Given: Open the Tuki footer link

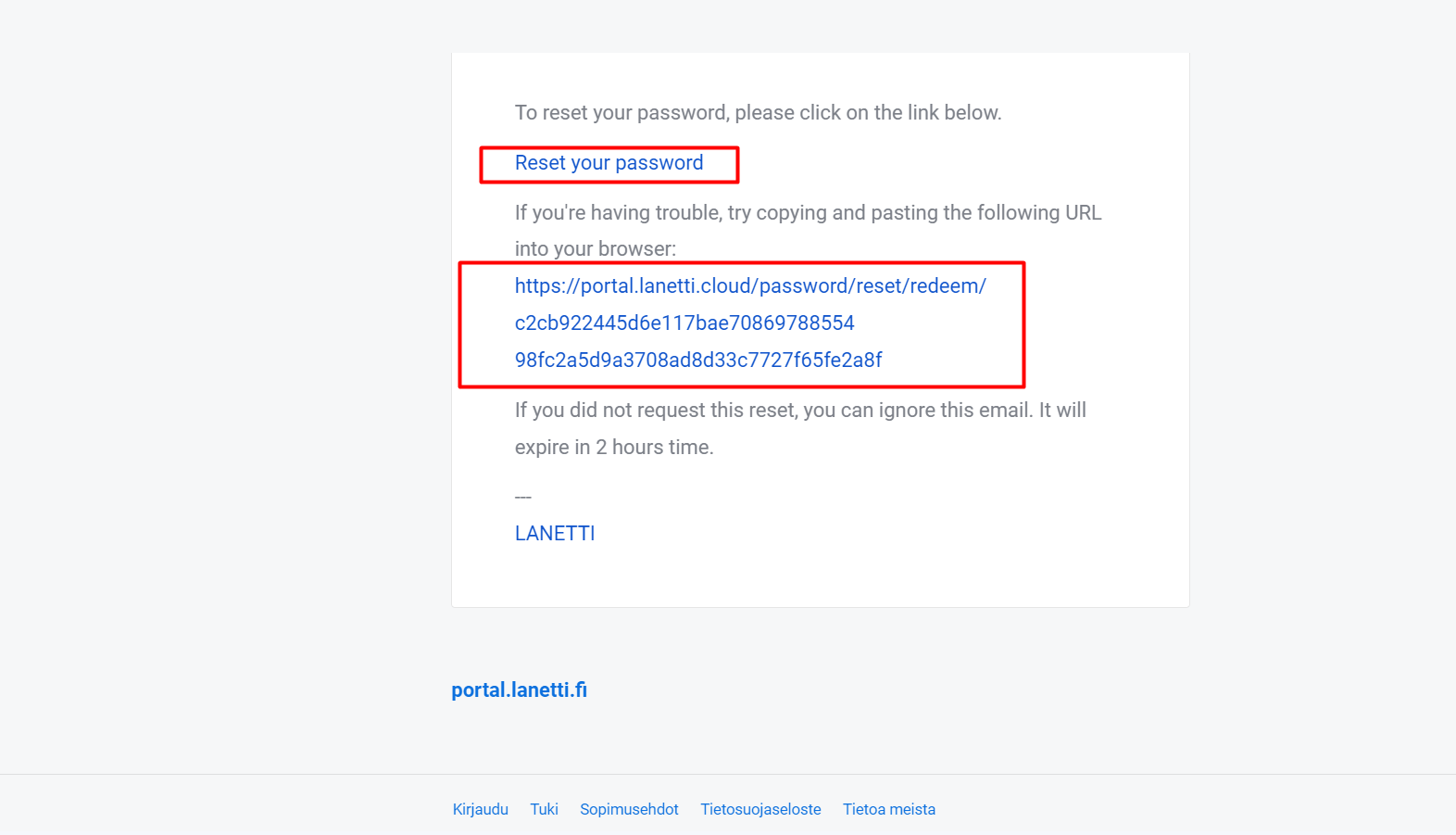Looking at the screenshot, I should point(544,809).
